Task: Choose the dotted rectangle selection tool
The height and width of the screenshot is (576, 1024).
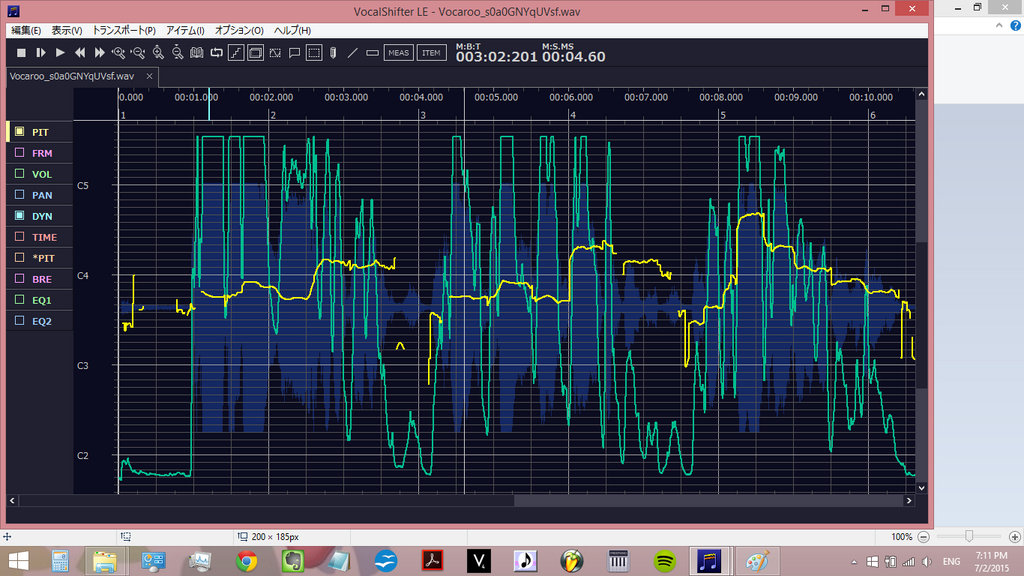Action: (x=313, y=52)
